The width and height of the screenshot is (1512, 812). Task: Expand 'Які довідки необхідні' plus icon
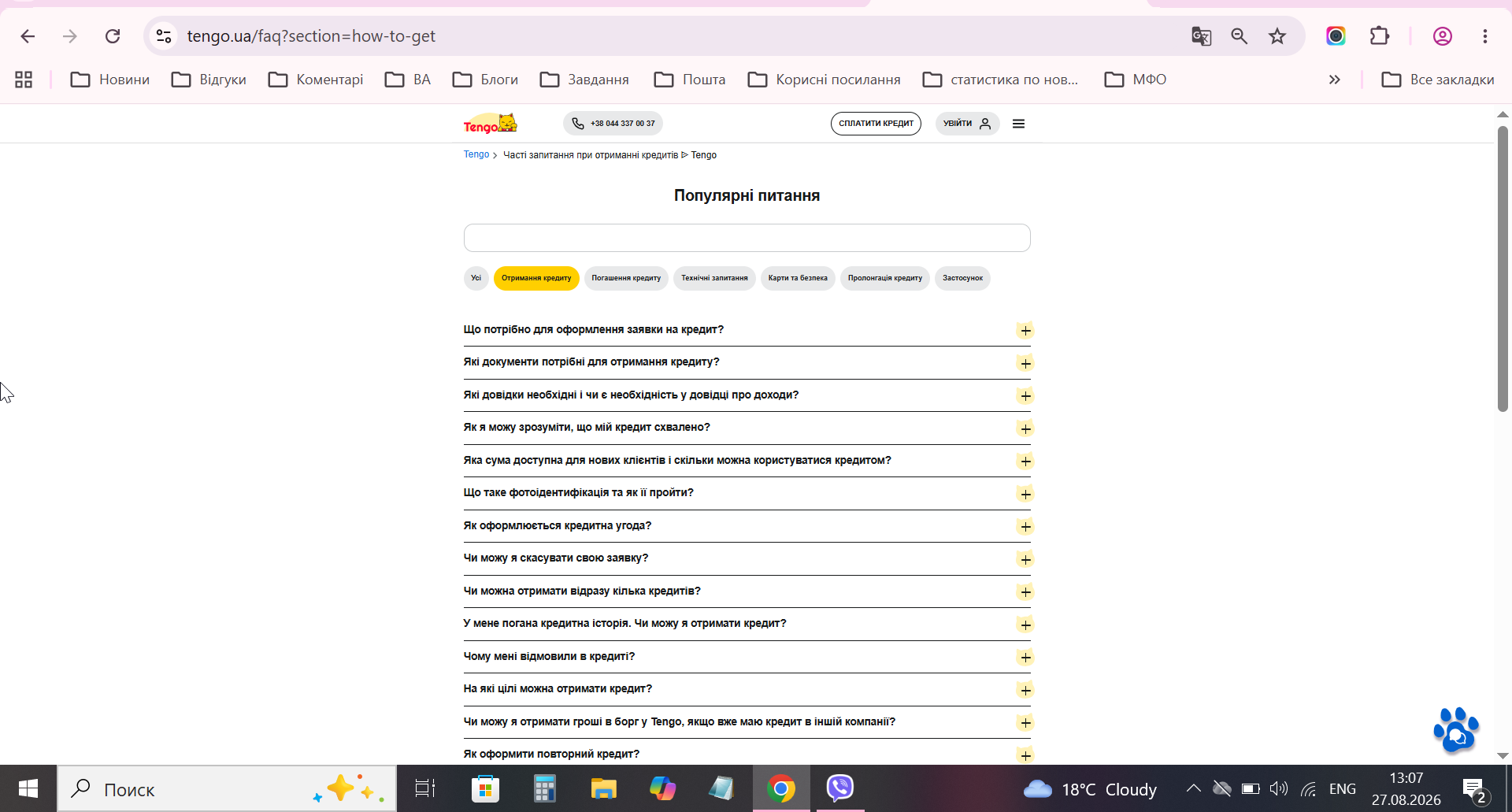(x=1025, y=396)
